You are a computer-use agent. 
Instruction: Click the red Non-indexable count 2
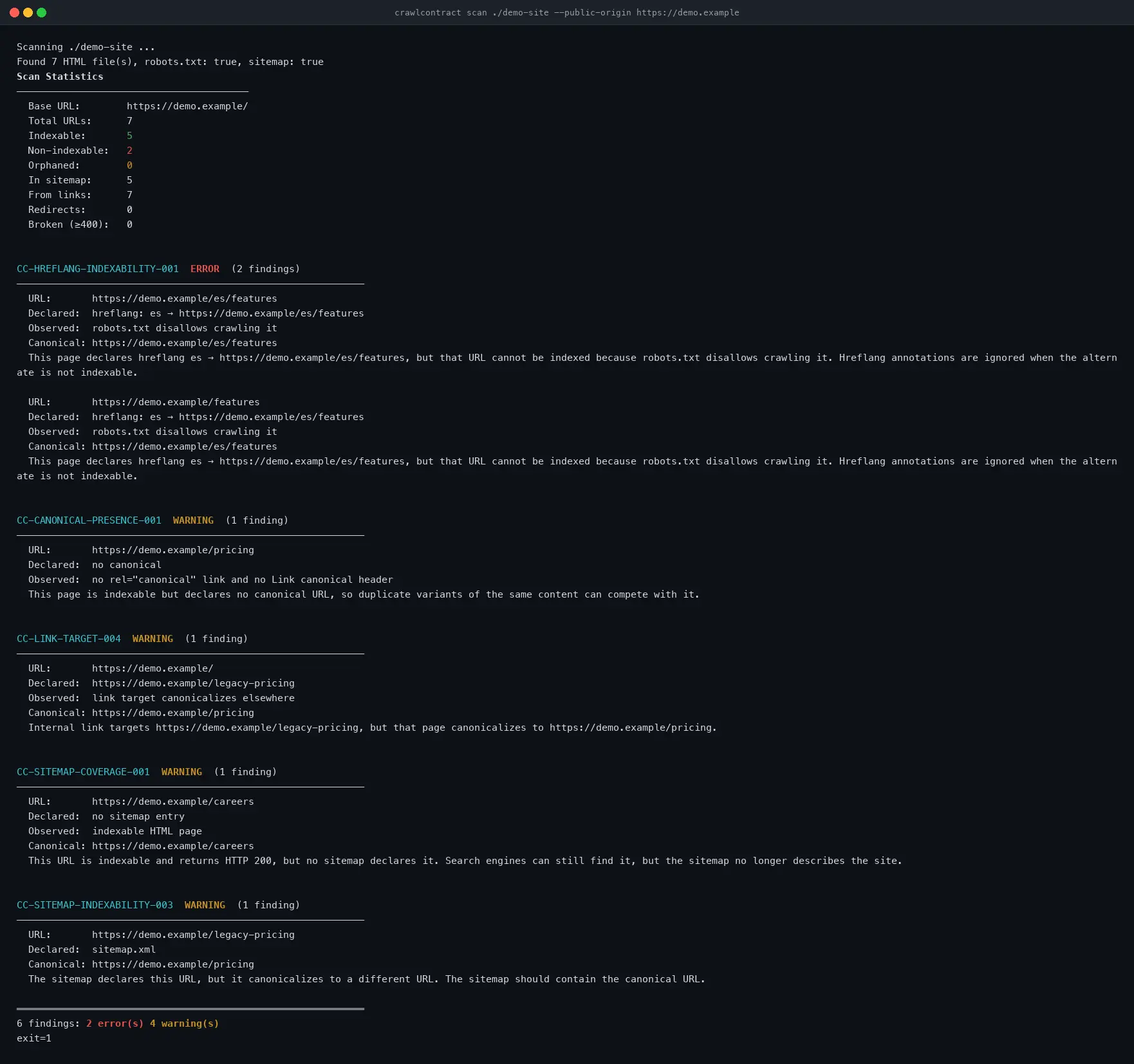(129, 151)
